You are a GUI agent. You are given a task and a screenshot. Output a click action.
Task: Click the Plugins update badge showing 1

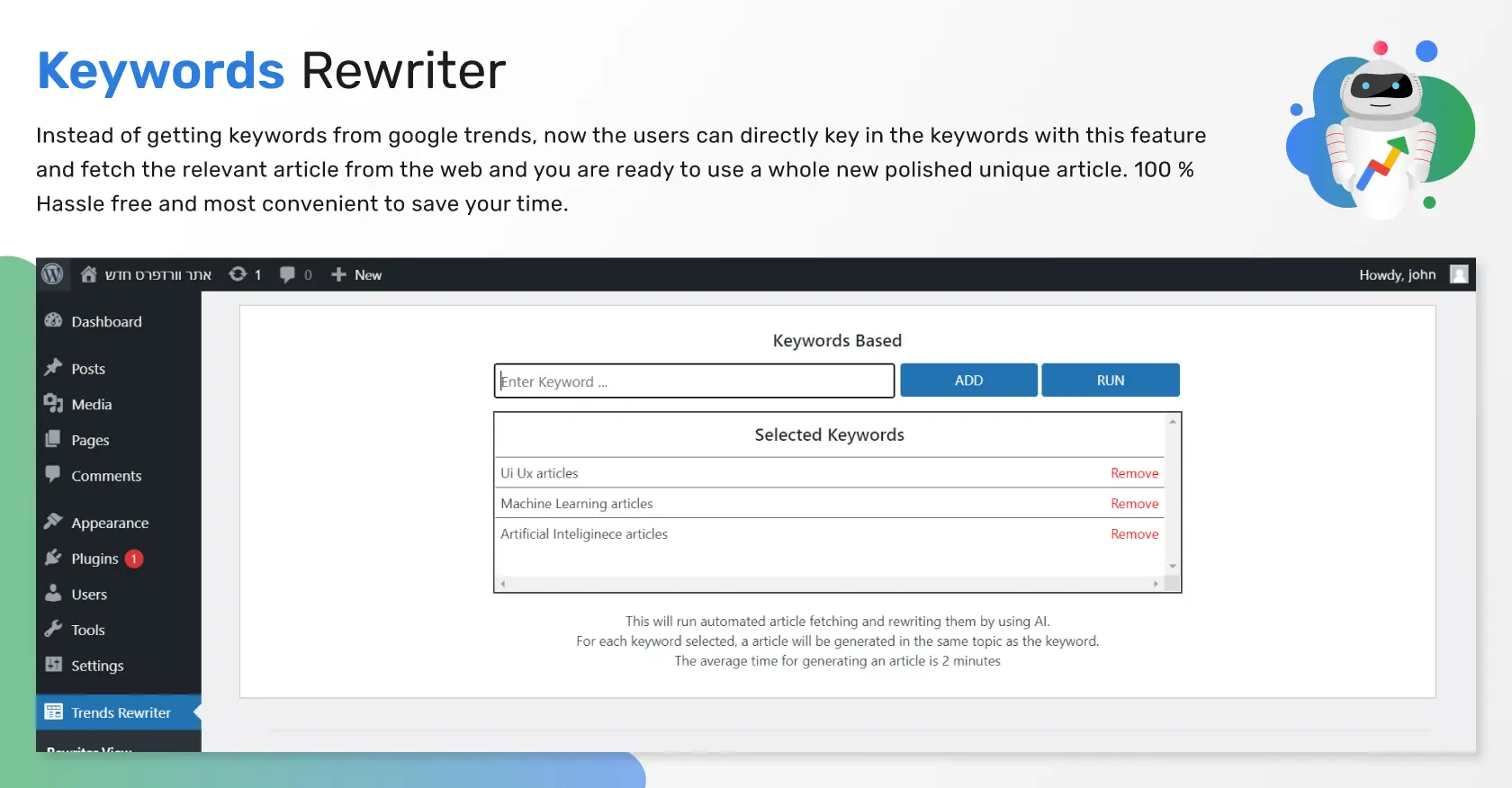tap(134, 559)
